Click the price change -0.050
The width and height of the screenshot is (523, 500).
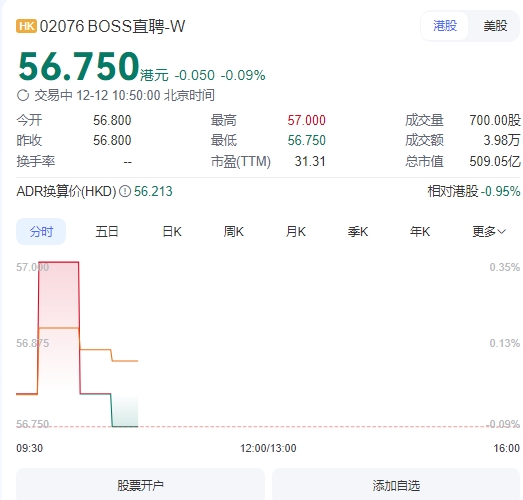click(x=195, y=75)
